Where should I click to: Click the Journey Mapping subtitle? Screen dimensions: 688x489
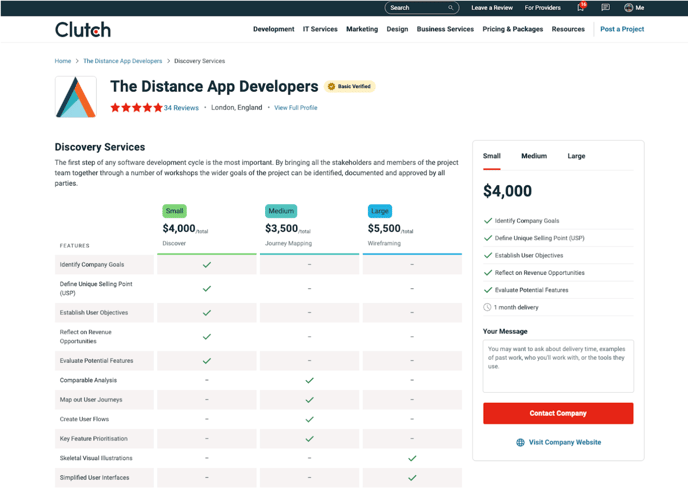[x=288, y=244]
